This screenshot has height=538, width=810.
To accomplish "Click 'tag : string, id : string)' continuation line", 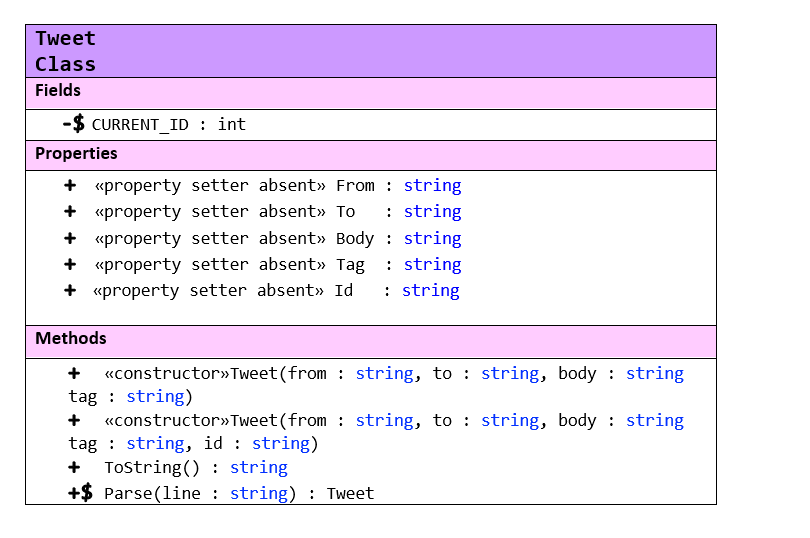I will coord(193,443).
